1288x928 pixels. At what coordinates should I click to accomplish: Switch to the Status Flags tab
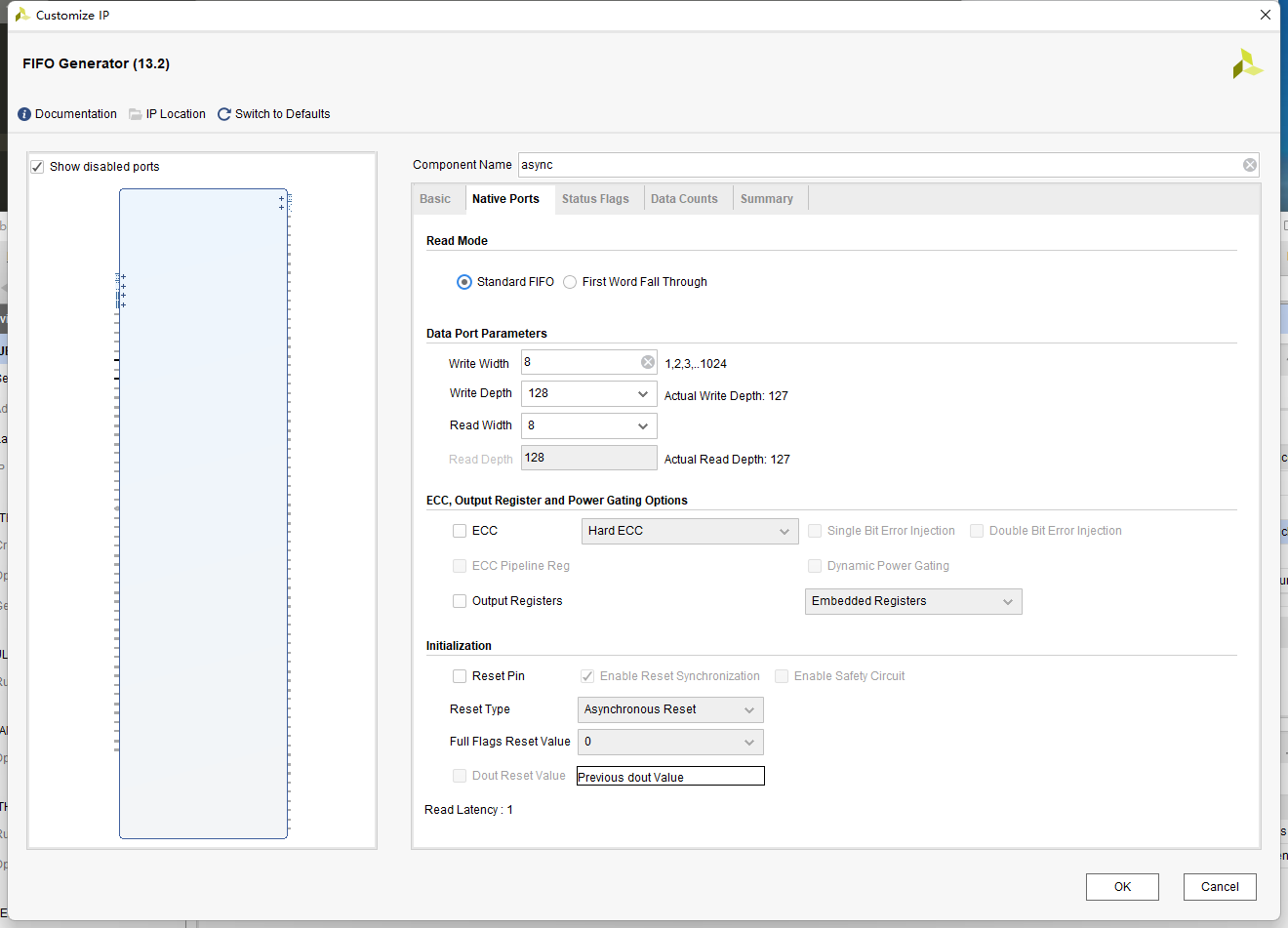(595, 199)
